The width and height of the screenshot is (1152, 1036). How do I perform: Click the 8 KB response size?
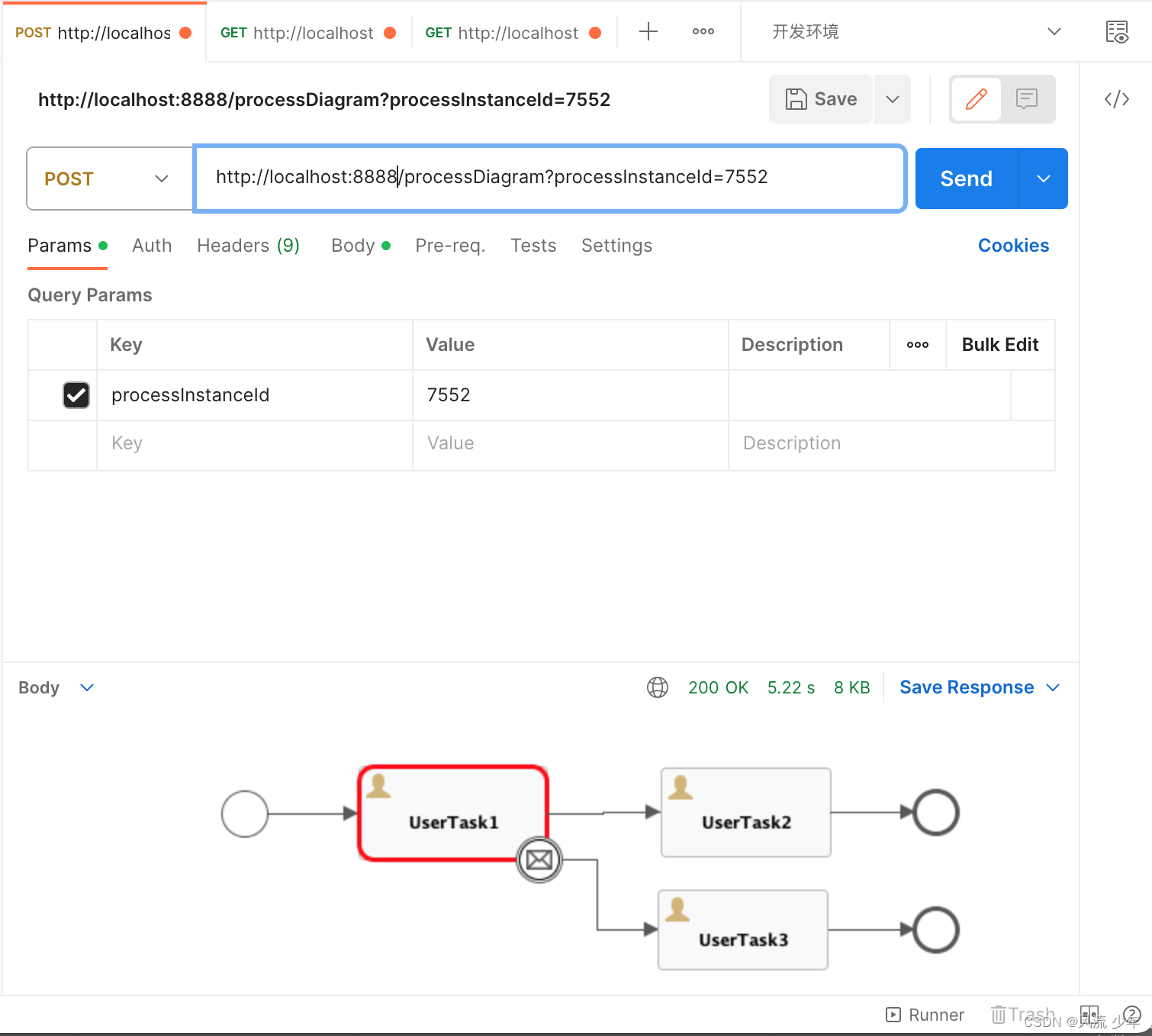point(851,687)
